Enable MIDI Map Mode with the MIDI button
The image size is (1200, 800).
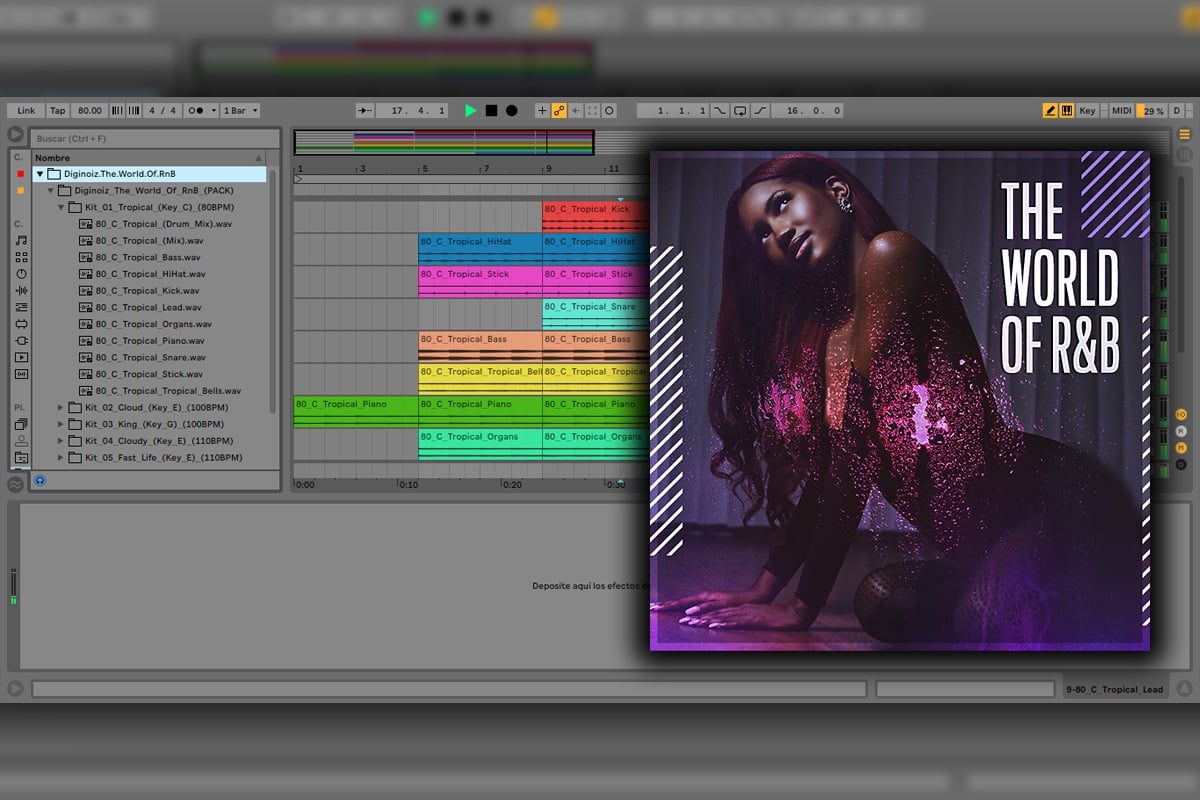pyautogui.click(x=1122, y=111)
